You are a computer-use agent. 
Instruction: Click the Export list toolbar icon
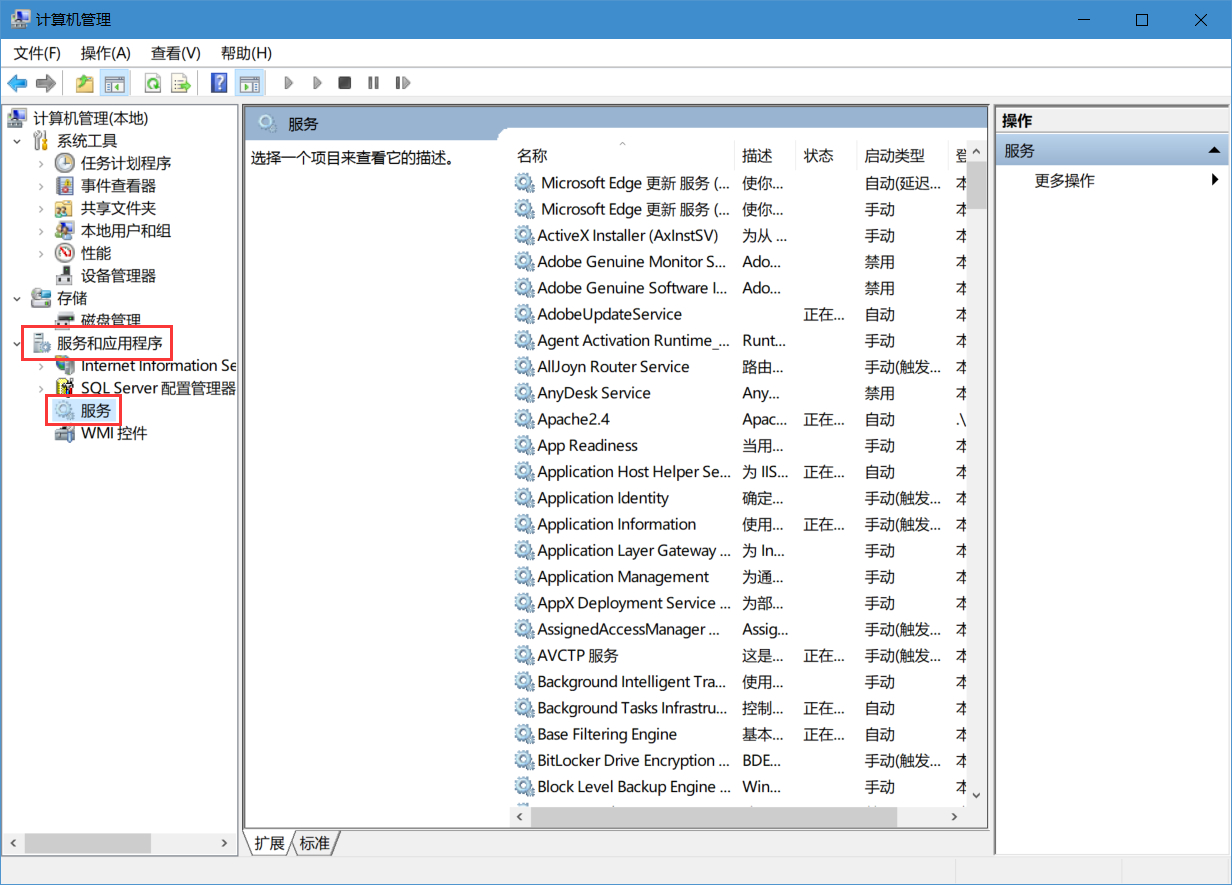(180, 83)
